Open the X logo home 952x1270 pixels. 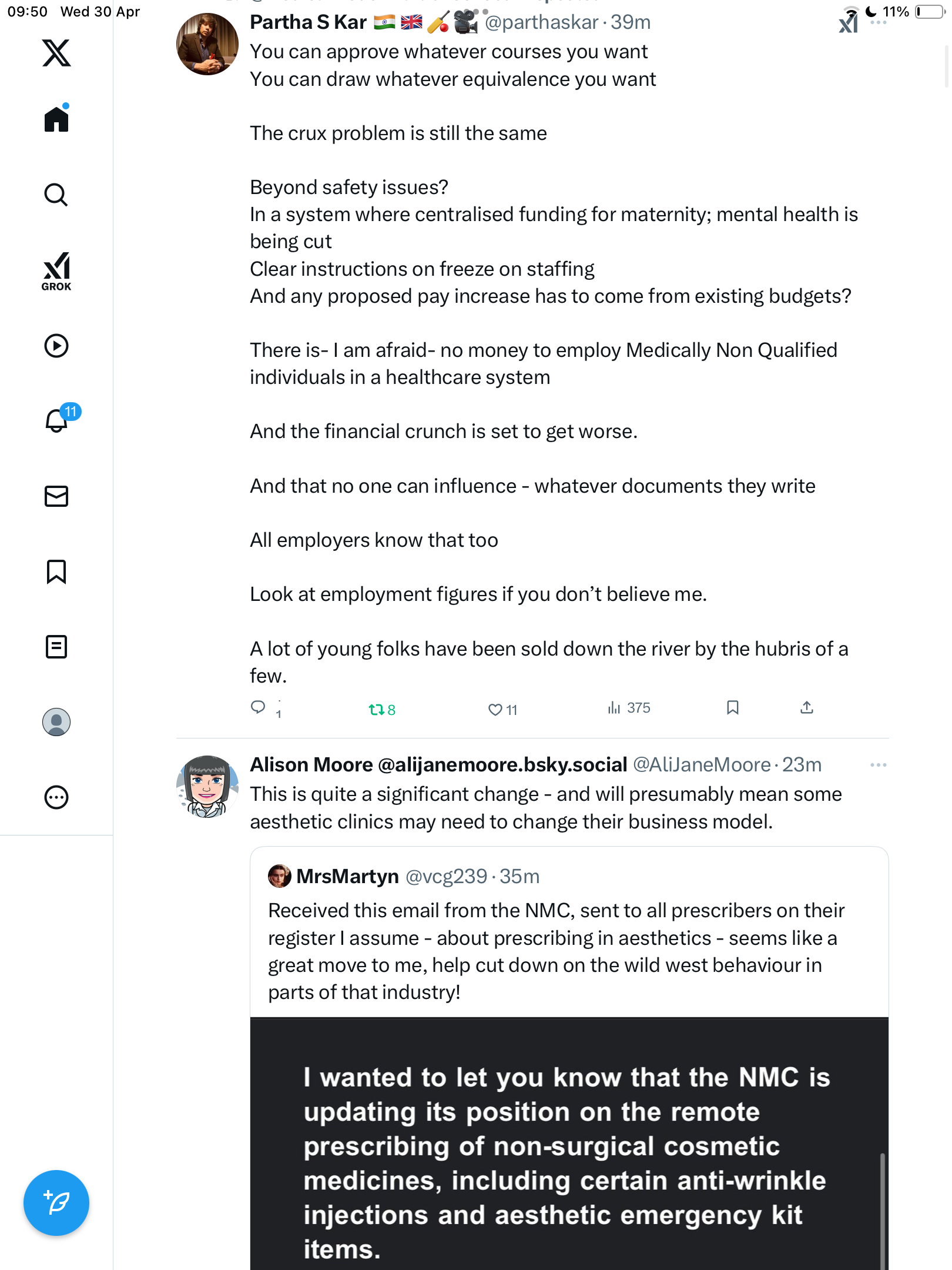[56, 53]
